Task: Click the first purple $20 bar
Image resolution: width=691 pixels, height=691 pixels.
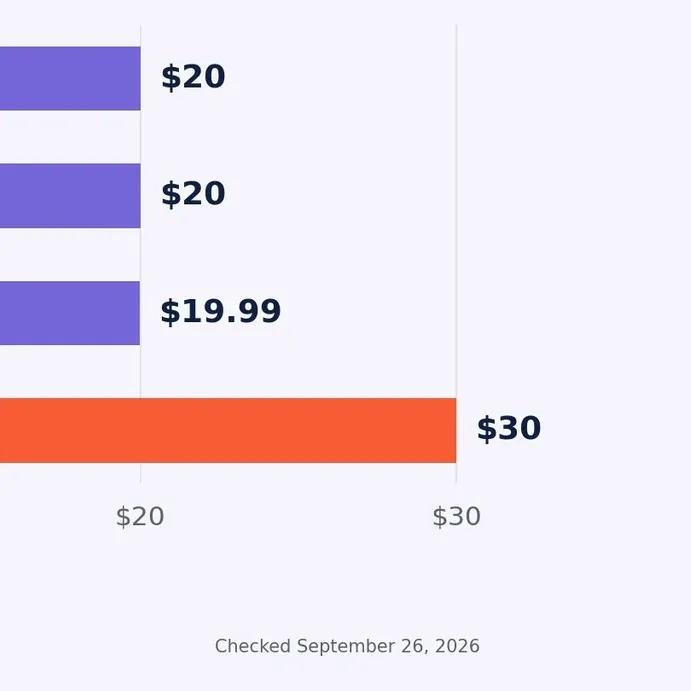Action: (70, 78)
